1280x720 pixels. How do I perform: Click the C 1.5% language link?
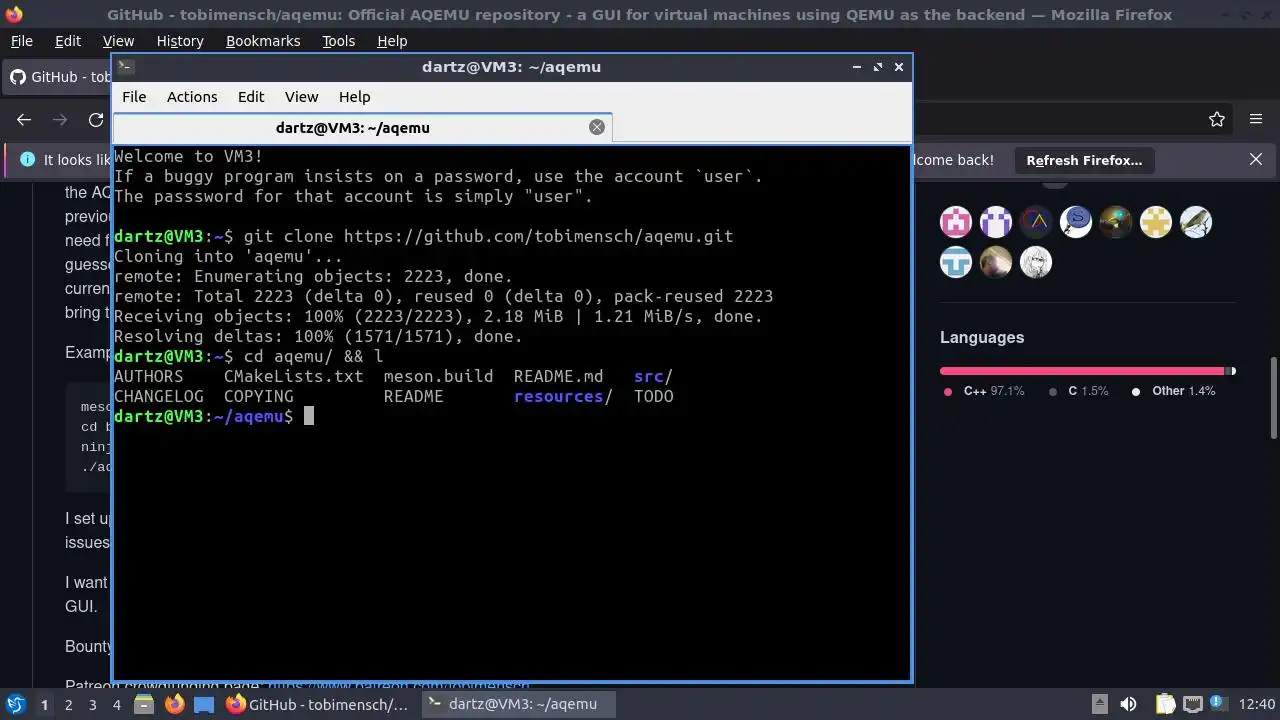(x=1079, y=391)
